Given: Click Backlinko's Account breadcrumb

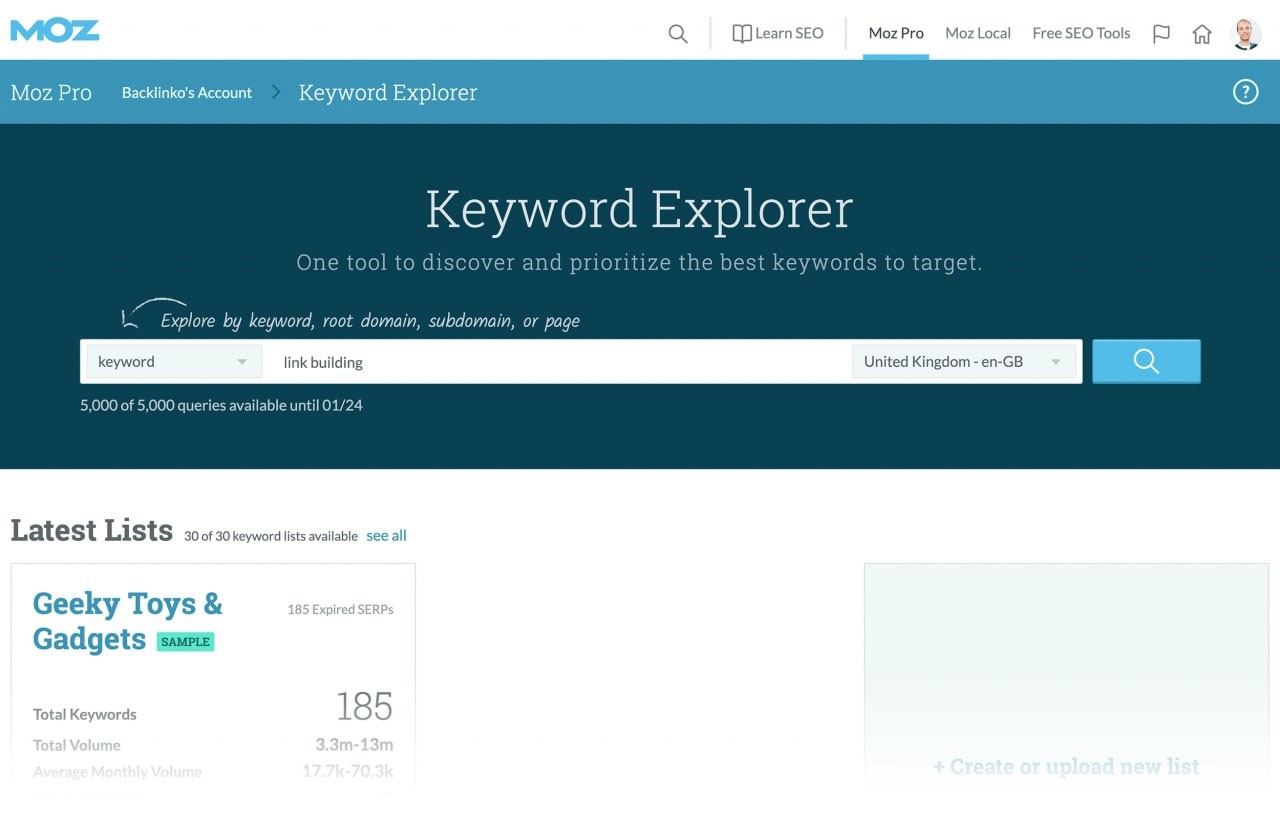Looking at the screenshot, I should (x=187, y=93).
